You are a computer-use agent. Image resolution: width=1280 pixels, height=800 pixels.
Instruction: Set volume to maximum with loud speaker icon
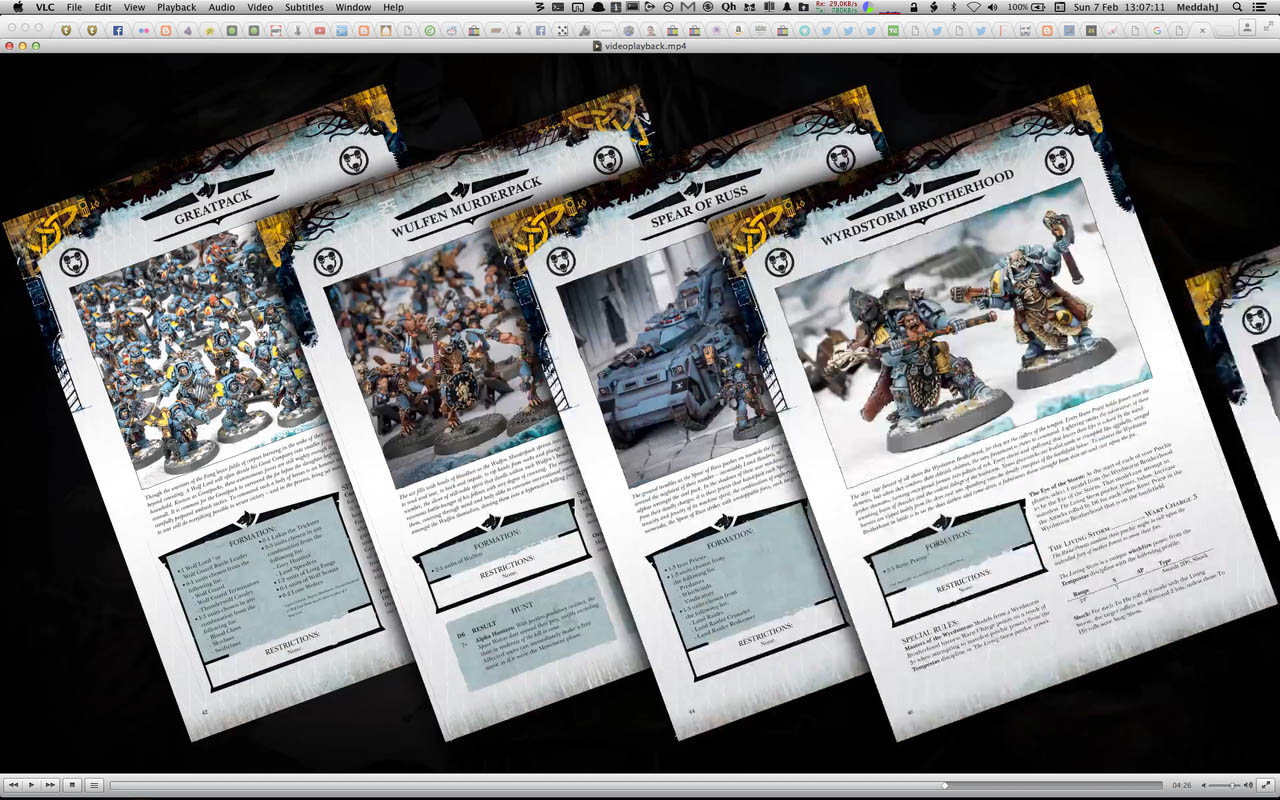pos(1247,786)
